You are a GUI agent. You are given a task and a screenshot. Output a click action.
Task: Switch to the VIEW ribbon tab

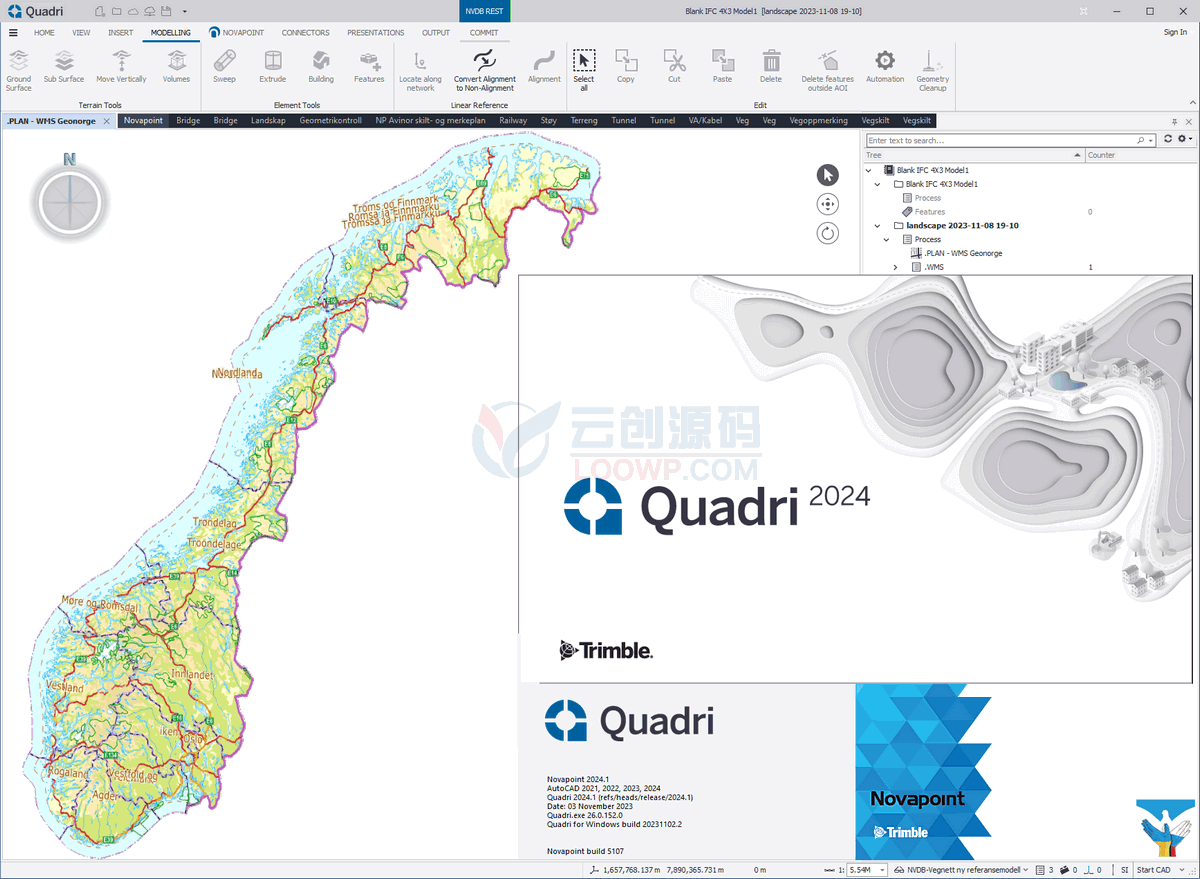[x=81, y=32]
